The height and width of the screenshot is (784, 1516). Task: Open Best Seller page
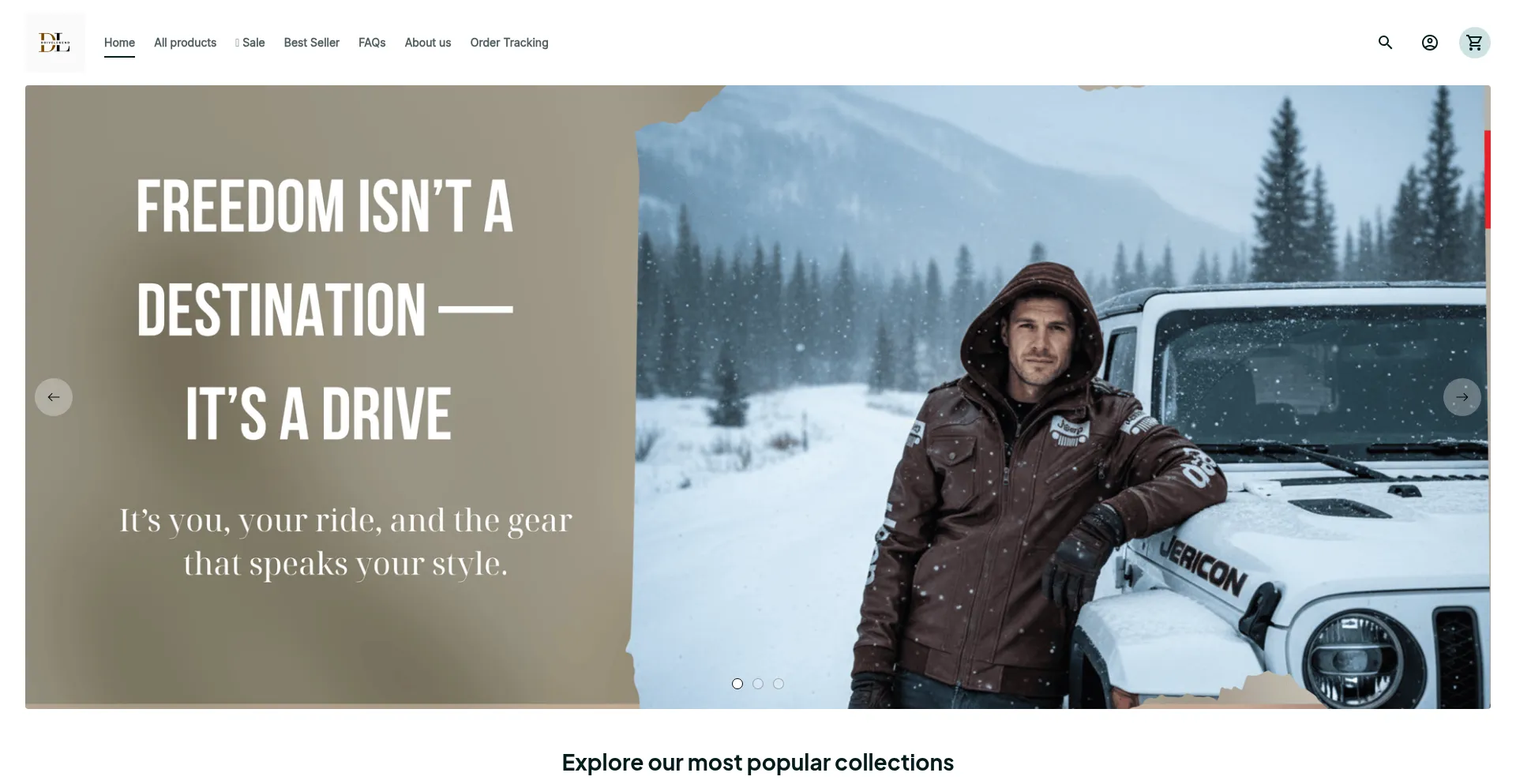click(x=312, y=43)
